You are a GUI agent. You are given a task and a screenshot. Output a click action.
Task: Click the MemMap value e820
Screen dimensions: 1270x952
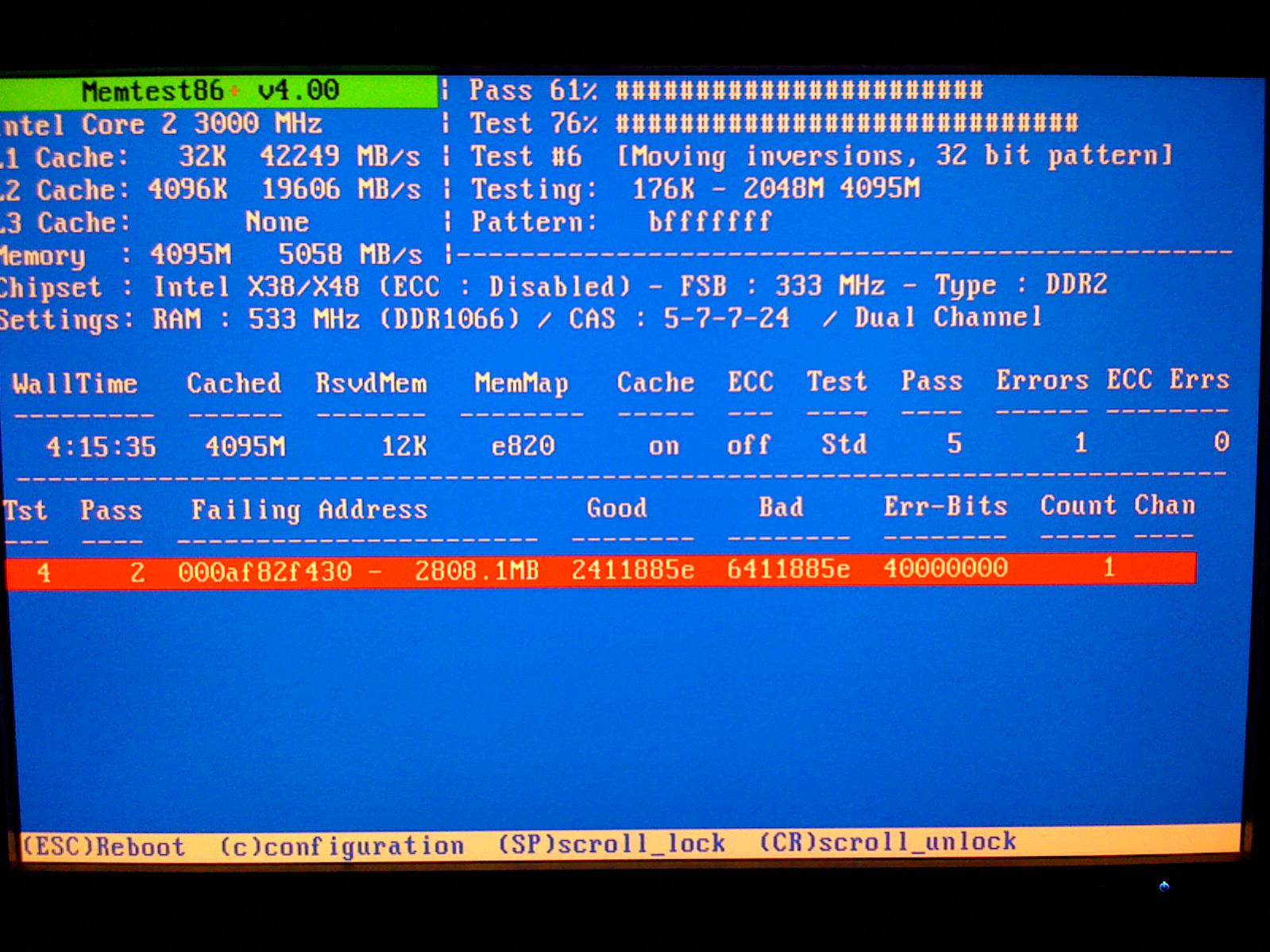click(x=523, y=445)
